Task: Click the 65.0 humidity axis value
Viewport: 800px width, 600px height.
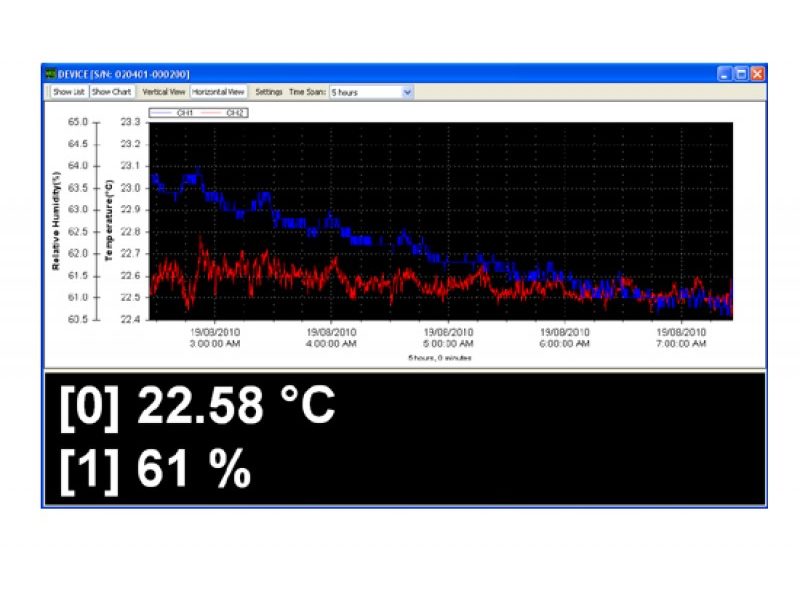Action: (78, 122)
